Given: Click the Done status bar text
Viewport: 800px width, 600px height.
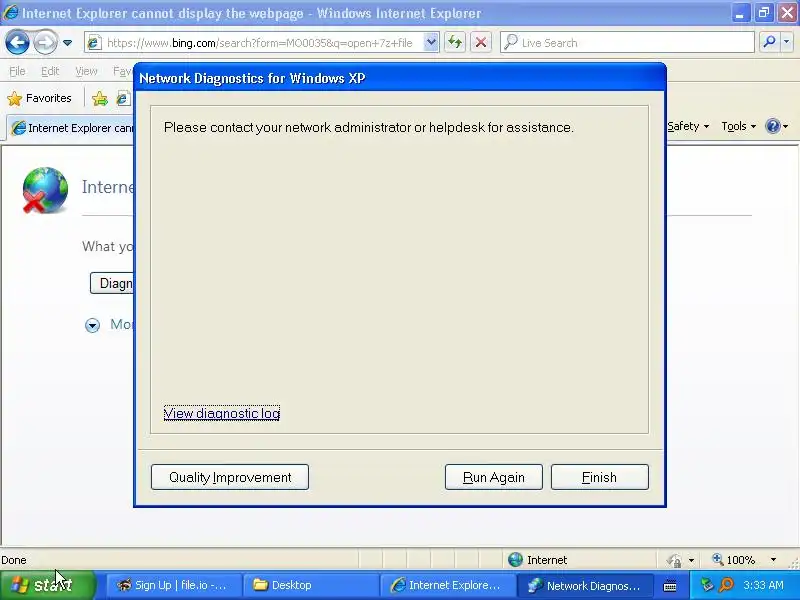Looking at the screenshot, I should (14, 560).
